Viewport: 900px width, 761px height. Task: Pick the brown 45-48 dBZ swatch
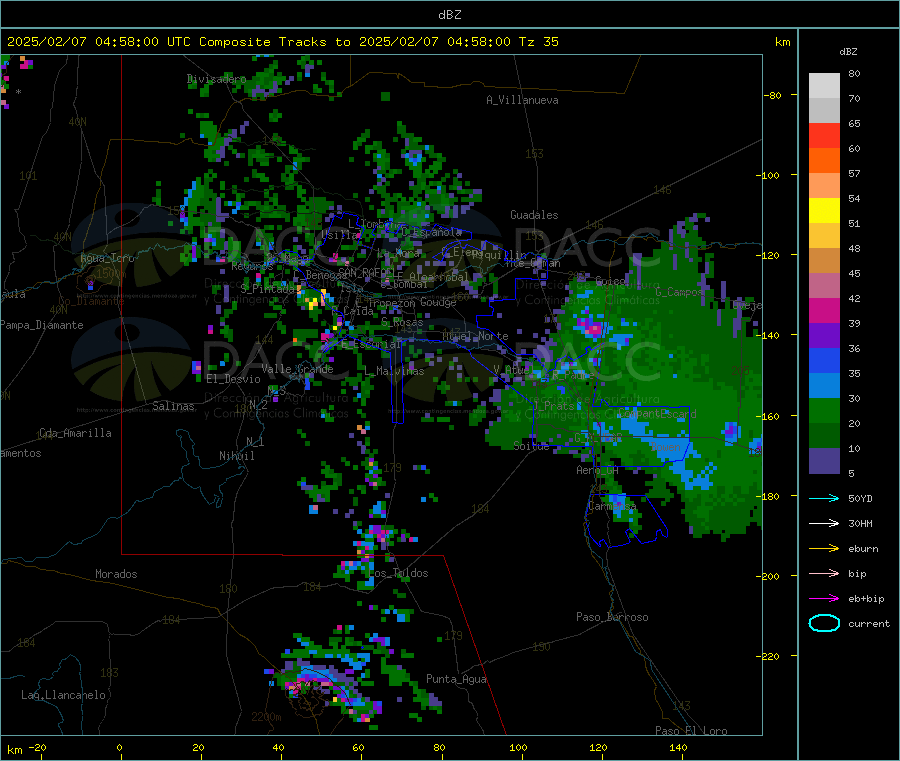coord(824,261)
